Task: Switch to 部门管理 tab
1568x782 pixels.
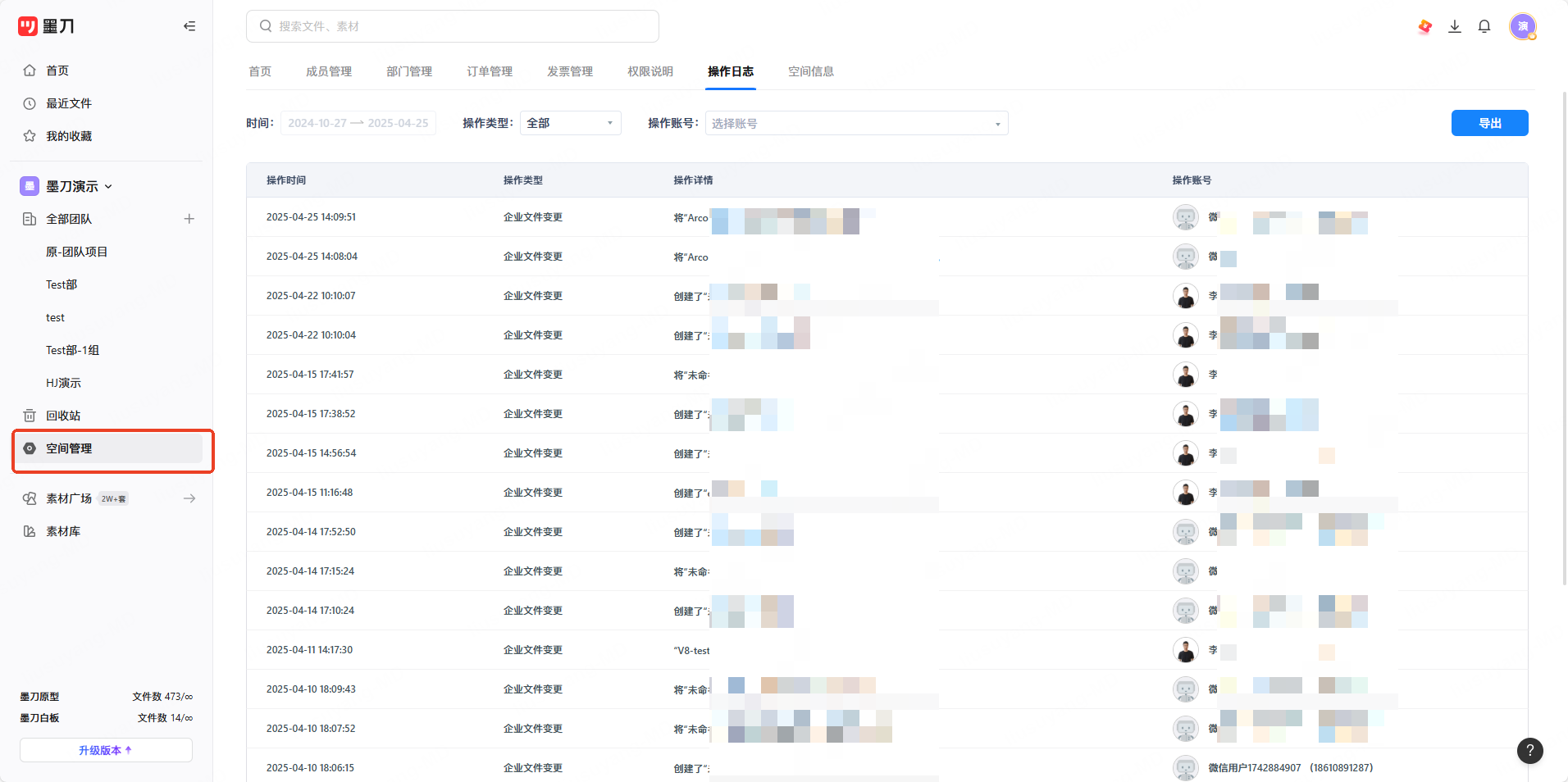Action: coord(409,71)
